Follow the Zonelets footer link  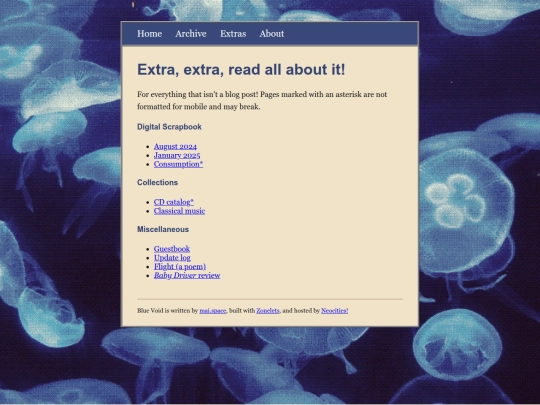[268, 311]
